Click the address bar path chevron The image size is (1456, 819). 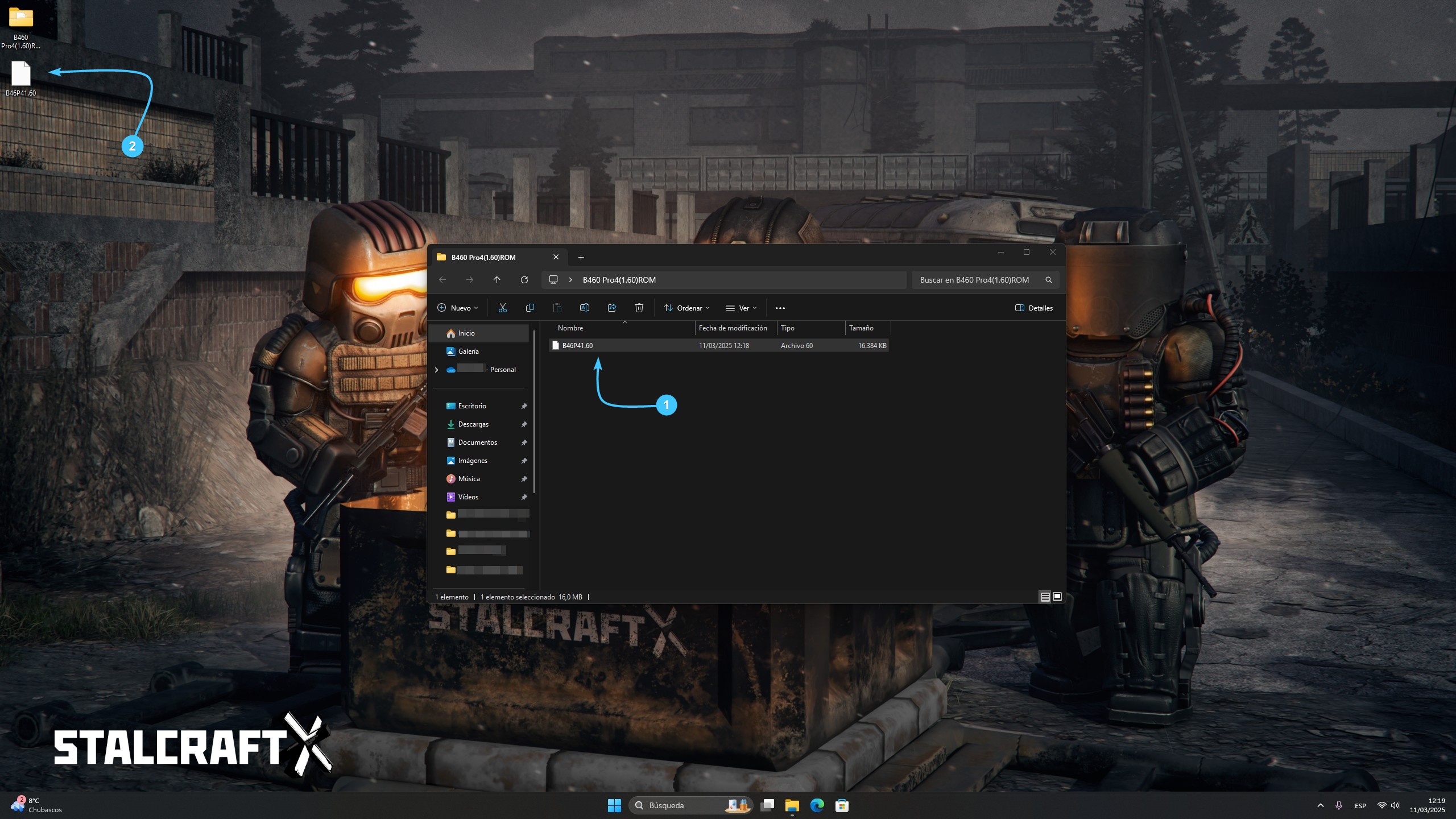570,279
